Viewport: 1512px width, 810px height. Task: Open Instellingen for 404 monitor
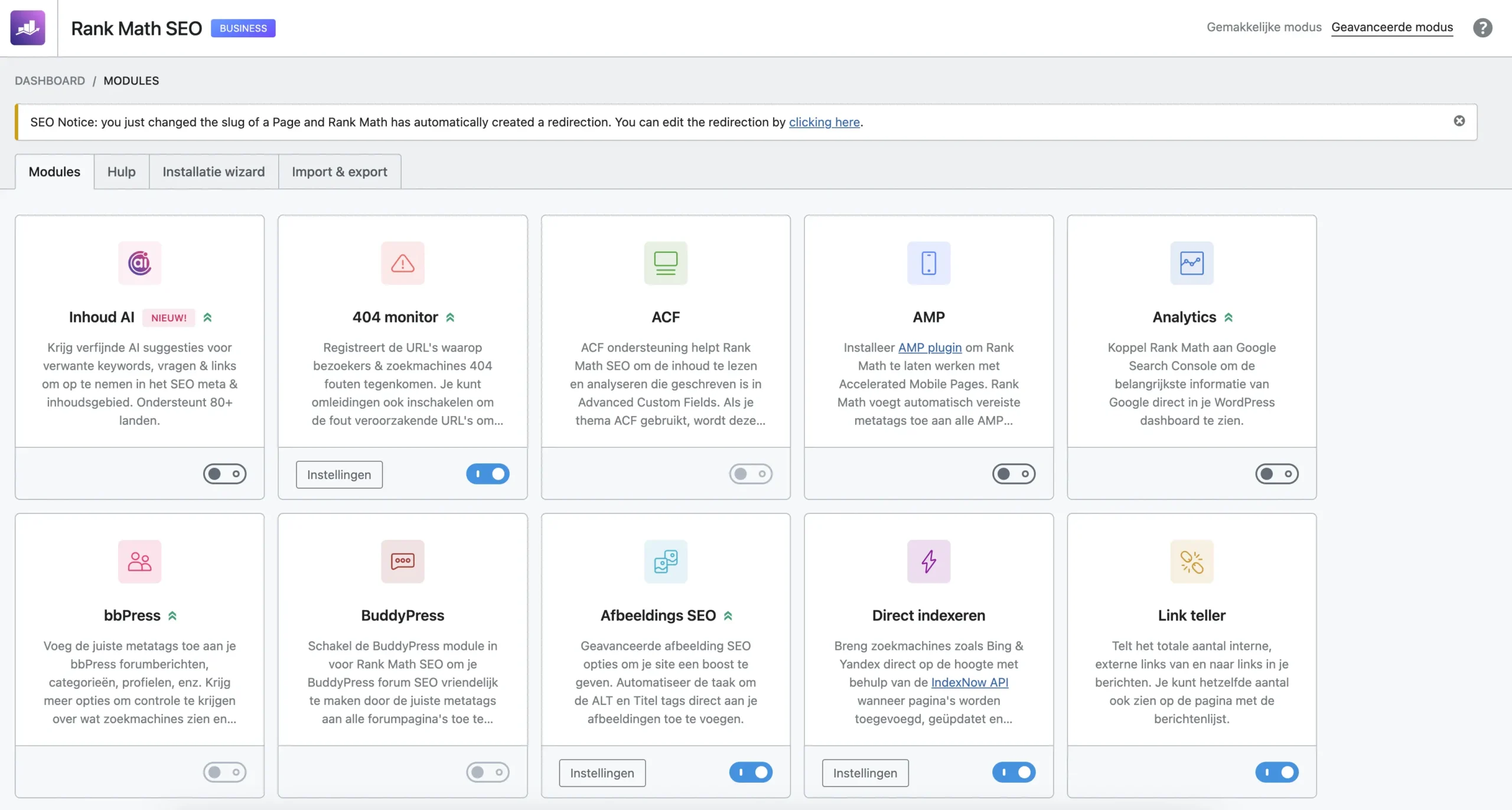[339, 474]
